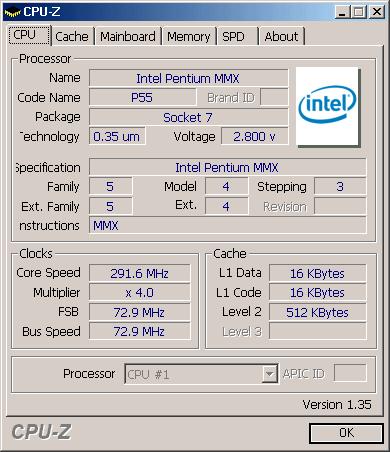Image resolution: width=390 pixels, height=452 pixels.
Task: Click the Intel logo image
Action: click(327, 106)
